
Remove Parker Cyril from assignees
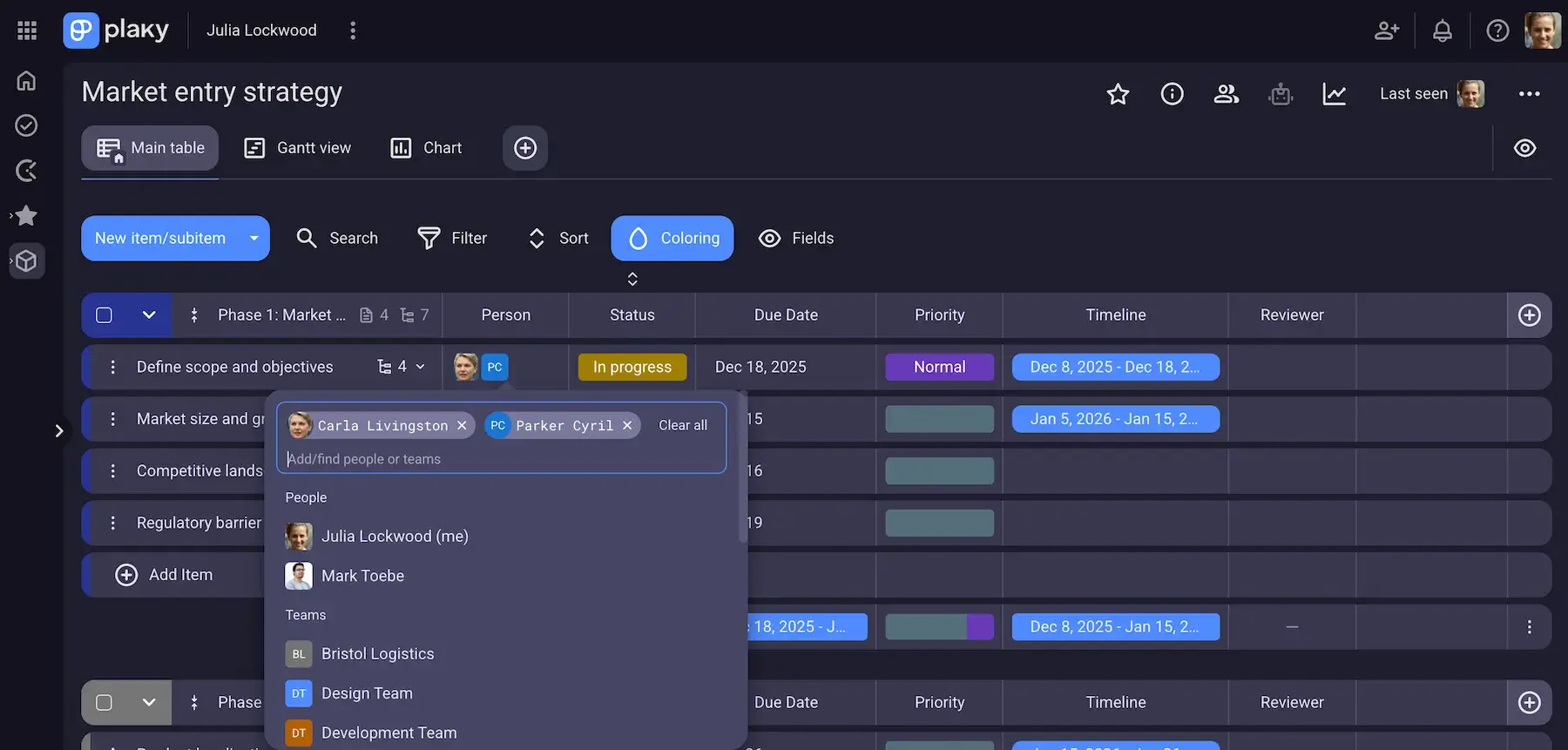pos(627,426)
